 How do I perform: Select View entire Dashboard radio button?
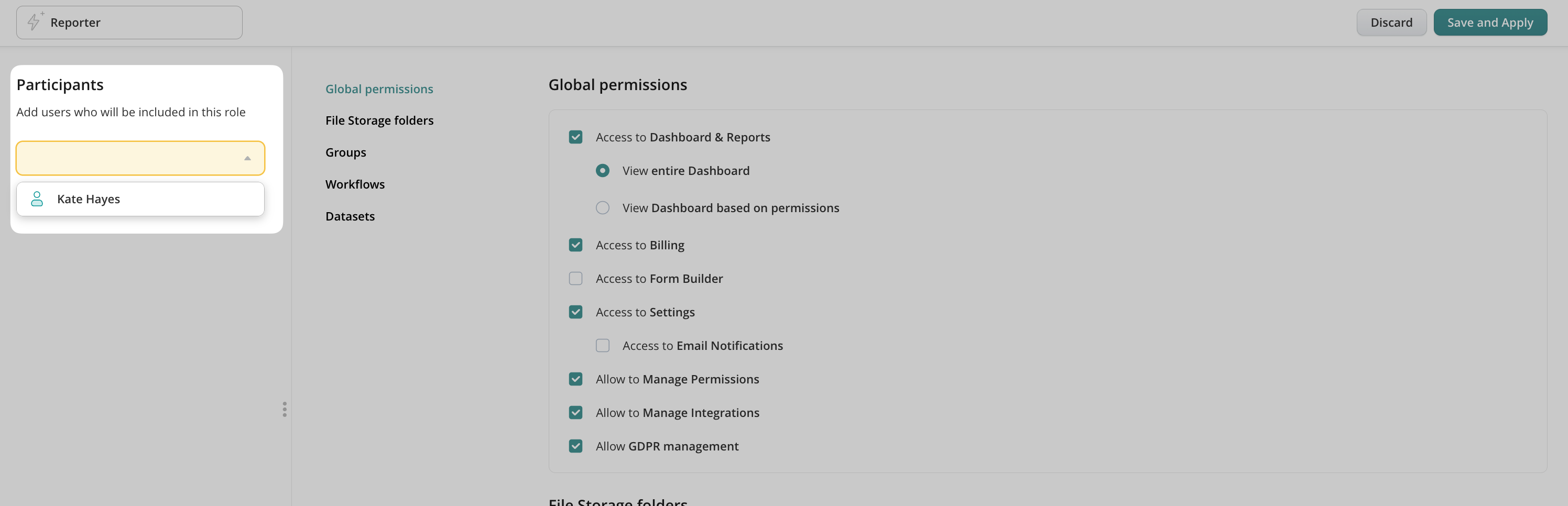pyautogui.click(x=602, y=171)
